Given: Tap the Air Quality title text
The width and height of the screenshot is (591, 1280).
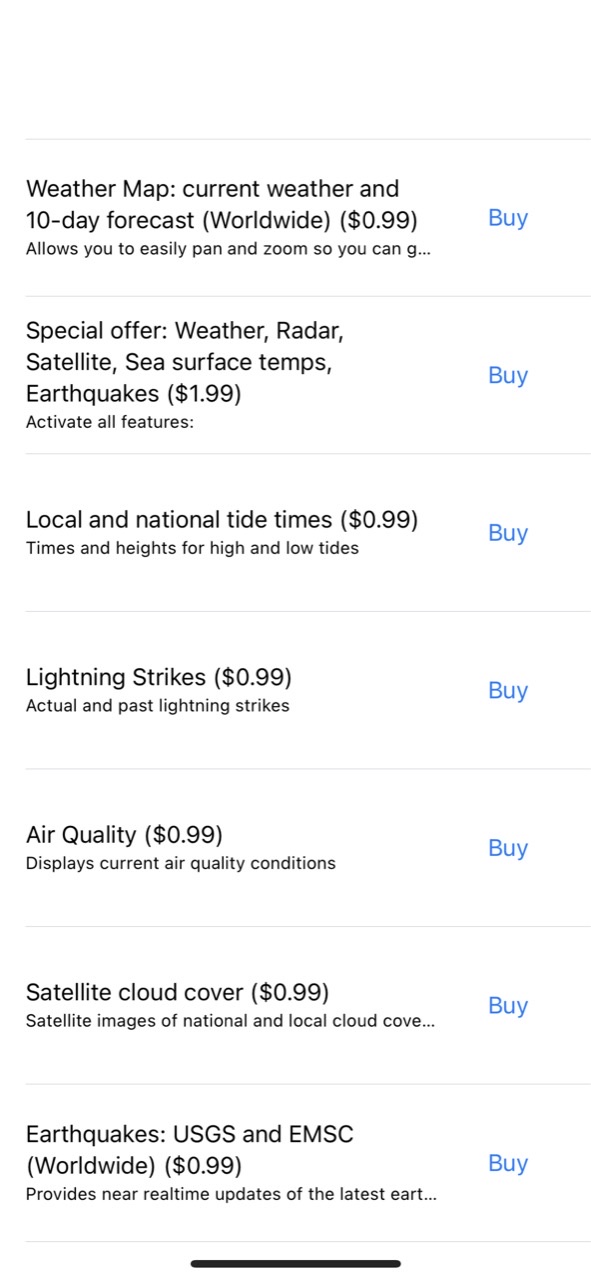Looking at the screenshot, I should tap(124, 834).
